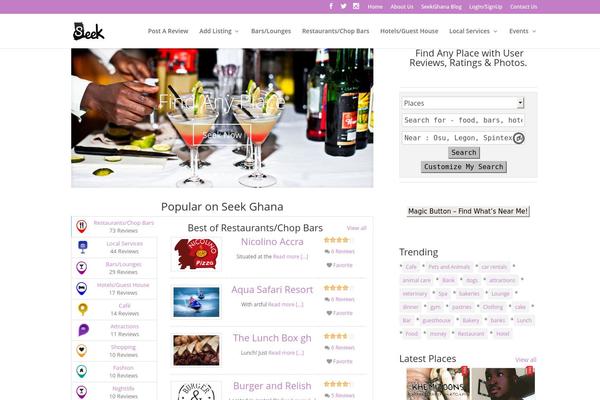Screen dimensions: 600x400
Task: Open The Lunch Box gh title
Action: coord(272,338)
